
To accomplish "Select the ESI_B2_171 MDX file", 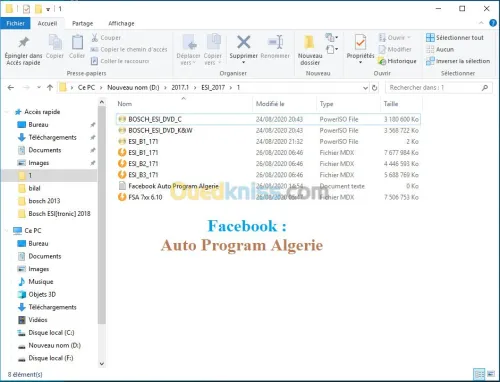I will [268, 164].
